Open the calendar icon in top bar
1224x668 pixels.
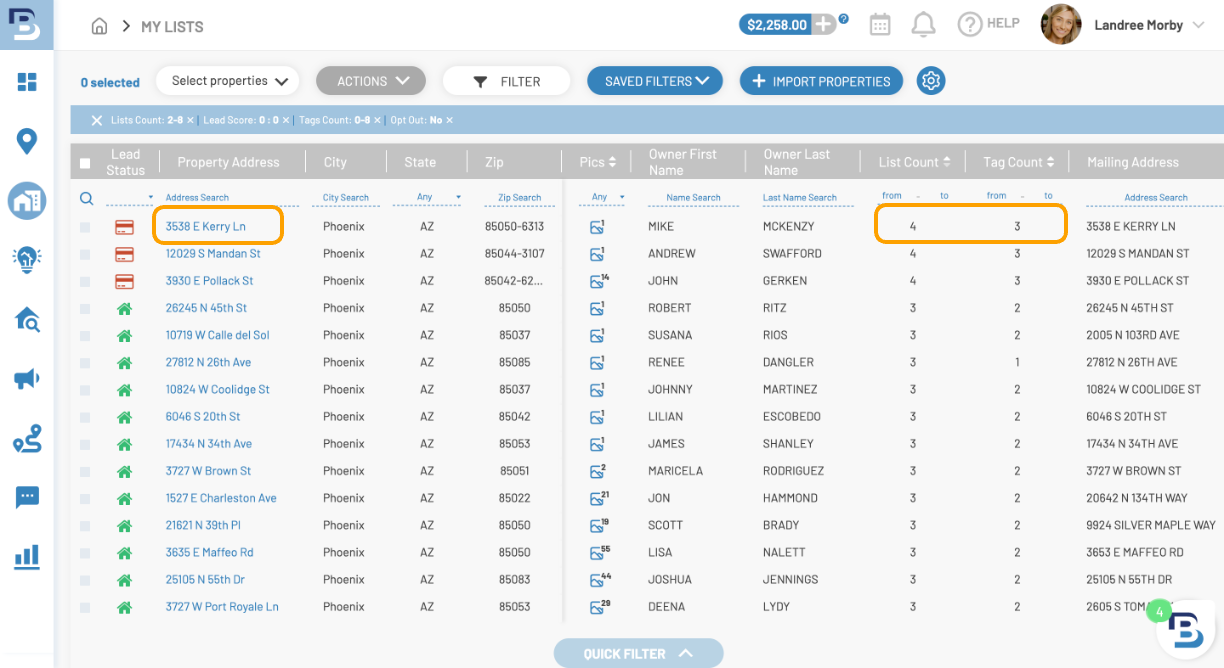[880, 25]
